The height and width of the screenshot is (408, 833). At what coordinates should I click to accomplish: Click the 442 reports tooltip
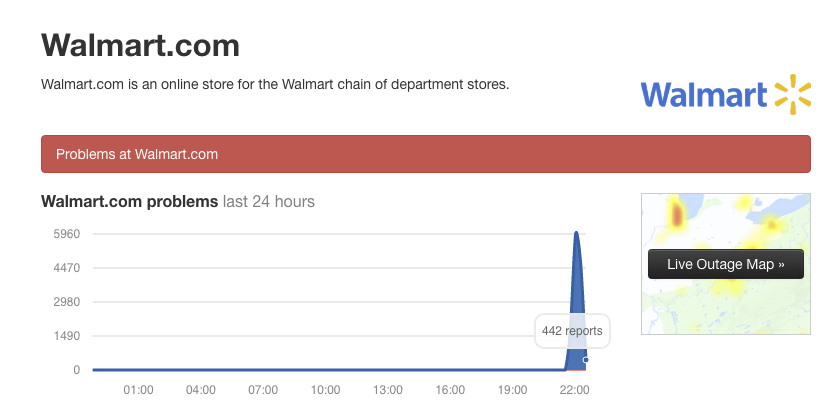[572, 330]
